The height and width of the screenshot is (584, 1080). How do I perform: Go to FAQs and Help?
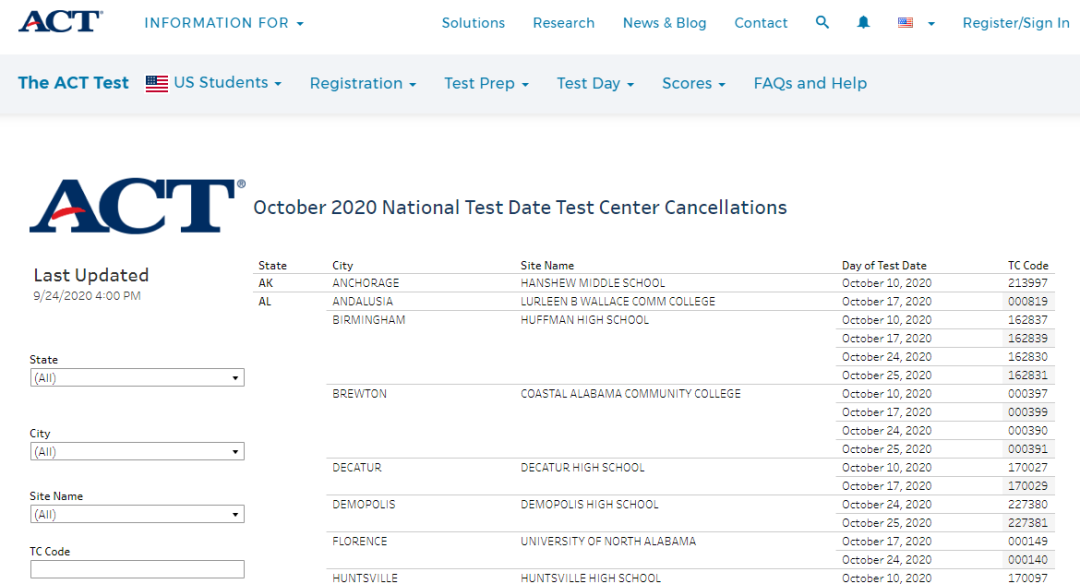810,84
